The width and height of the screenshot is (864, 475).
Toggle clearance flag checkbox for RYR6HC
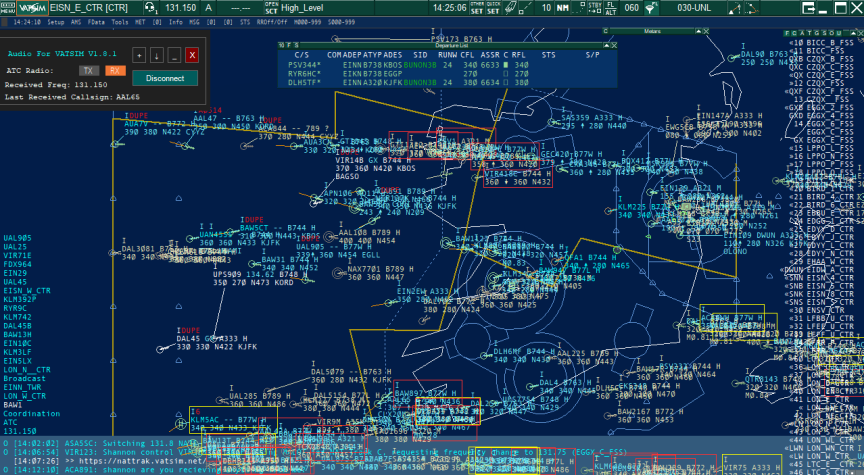[x=506, y=74]
